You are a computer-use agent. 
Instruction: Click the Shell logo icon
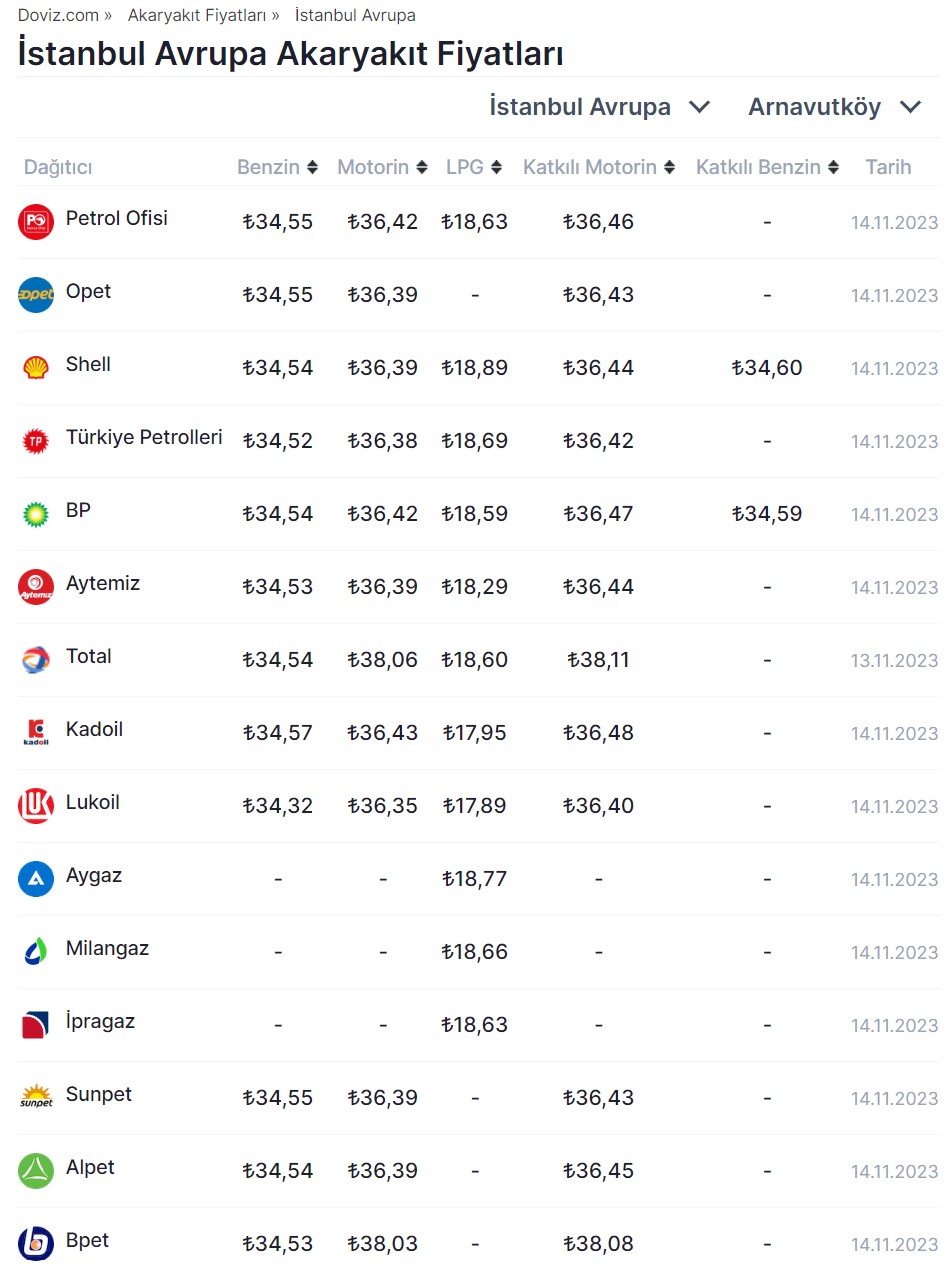(36, 368)
